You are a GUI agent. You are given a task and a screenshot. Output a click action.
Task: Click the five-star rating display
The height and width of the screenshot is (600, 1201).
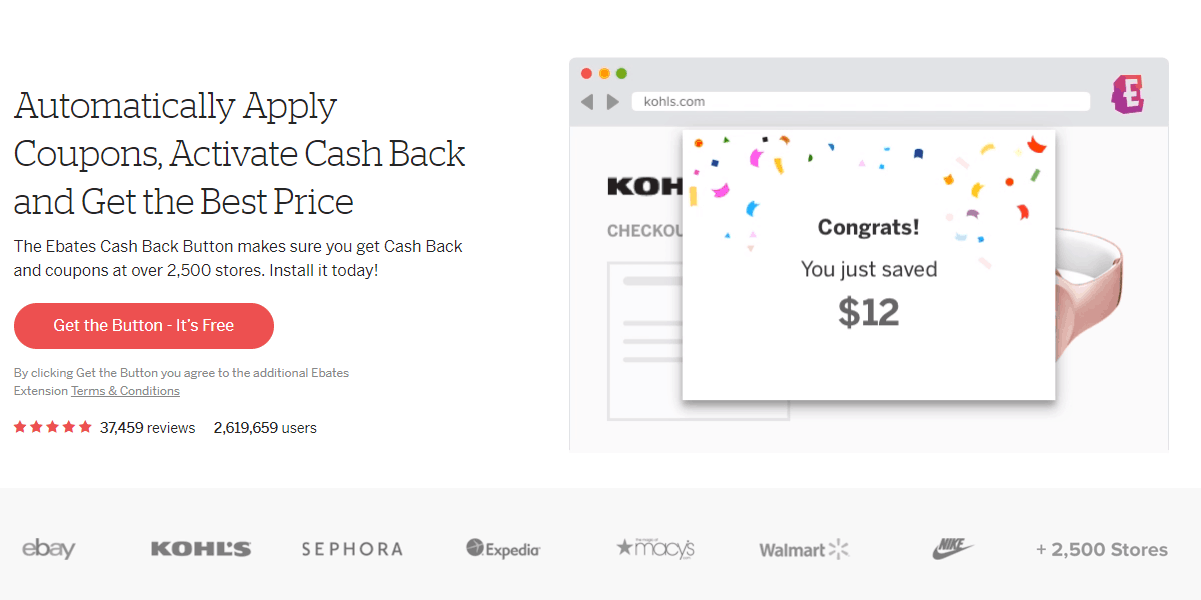pos(52,426)
